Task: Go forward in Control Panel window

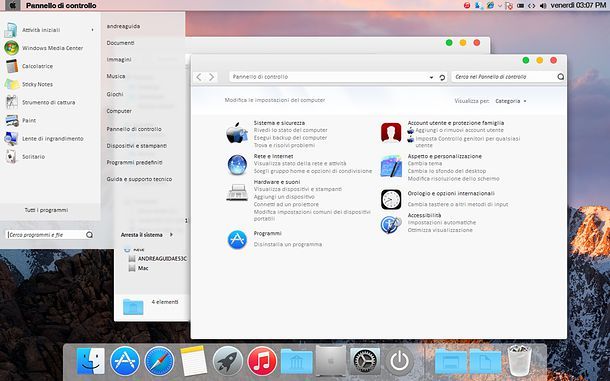Action: click(x=211, y=77)
